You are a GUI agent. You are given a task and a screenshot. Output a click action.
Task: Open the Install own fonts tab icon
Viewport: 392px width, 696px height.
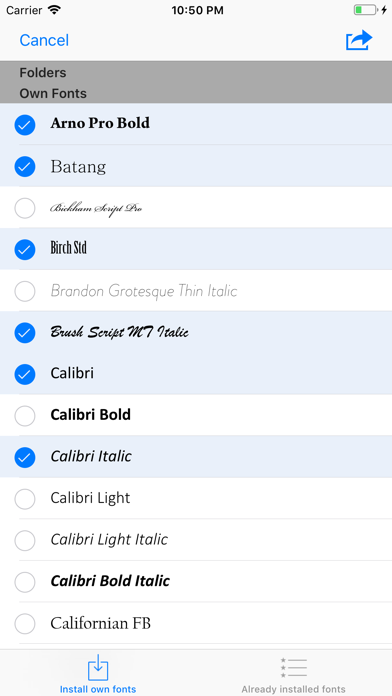(98, 667)
